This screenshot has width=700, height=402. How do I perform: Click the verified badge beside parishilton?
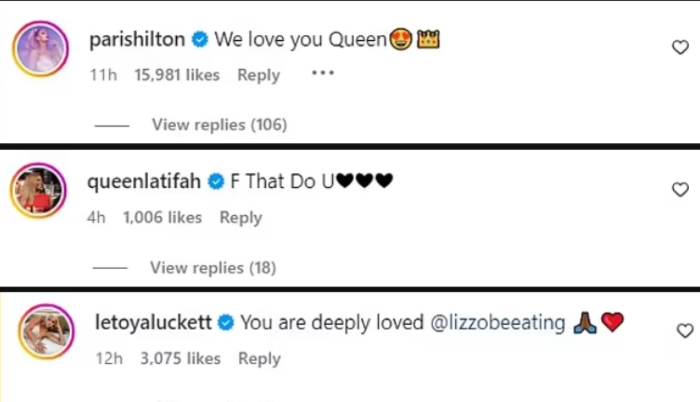click(x=200, y=41)
